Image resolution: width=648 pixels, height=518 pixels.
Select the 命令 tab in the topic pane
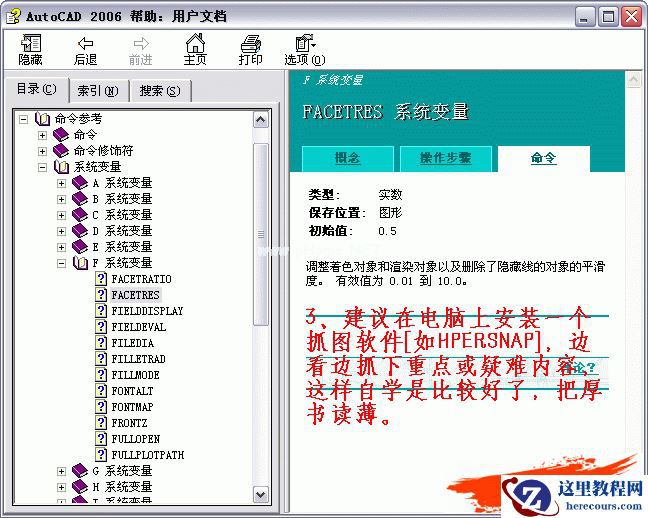[x=543, y=158]
